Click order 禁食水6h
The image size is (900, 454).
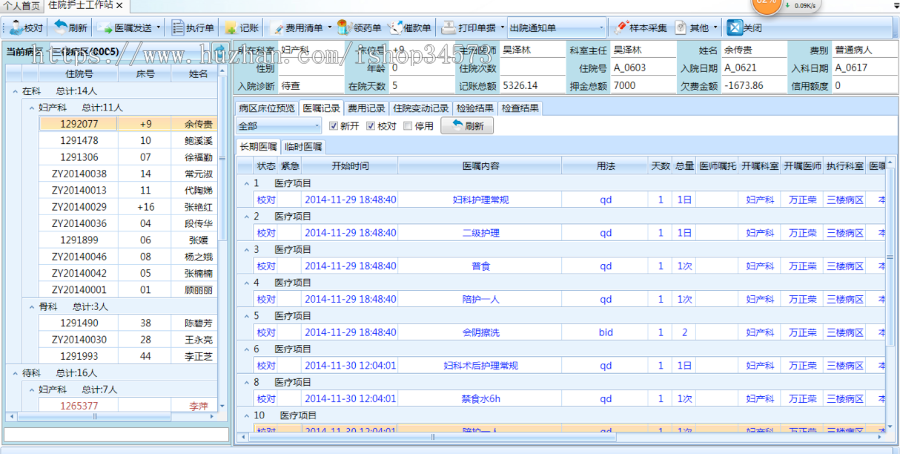pyautogui.click(x=480, y=398)
